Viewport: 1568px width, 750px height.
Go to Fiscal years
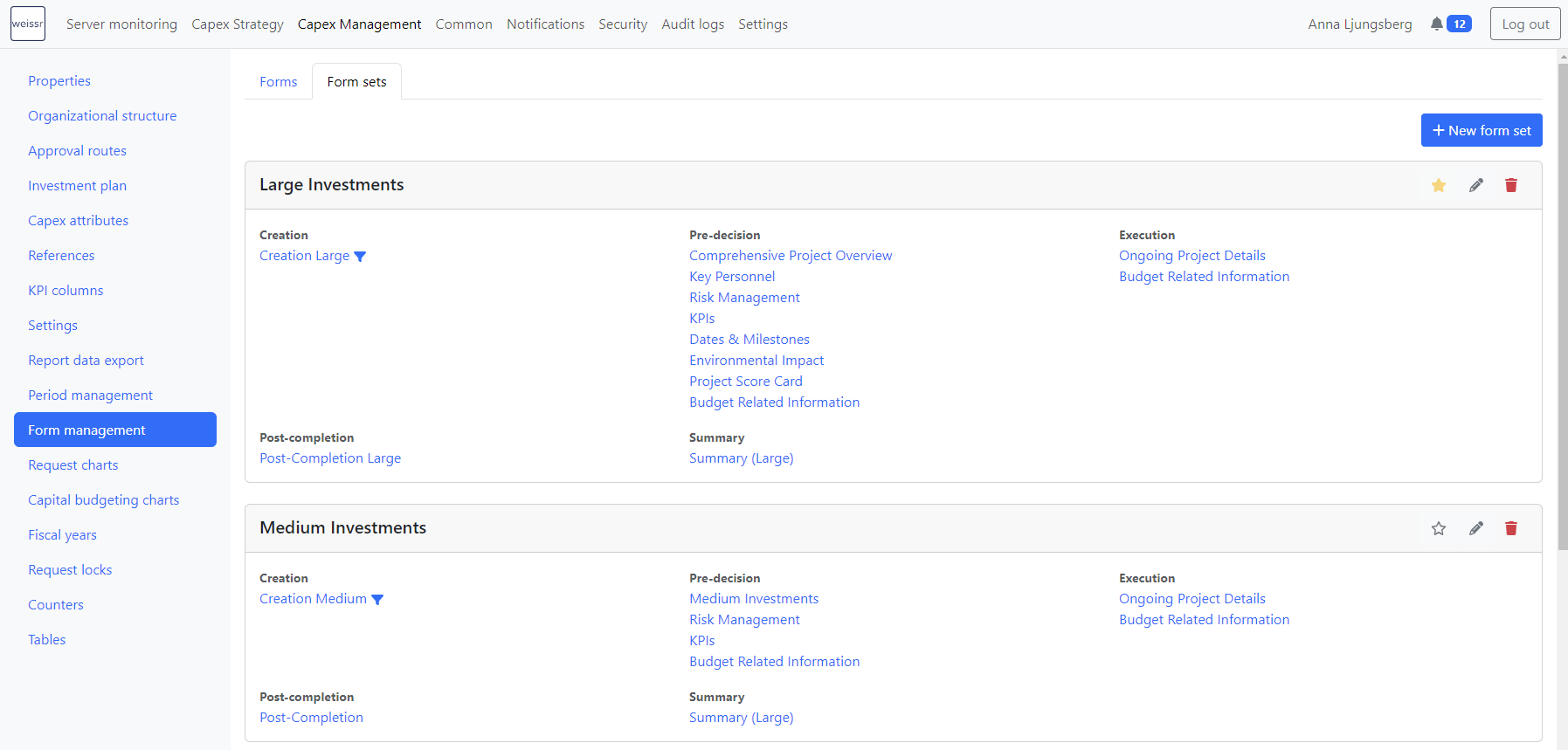click(x=62, y=534)
